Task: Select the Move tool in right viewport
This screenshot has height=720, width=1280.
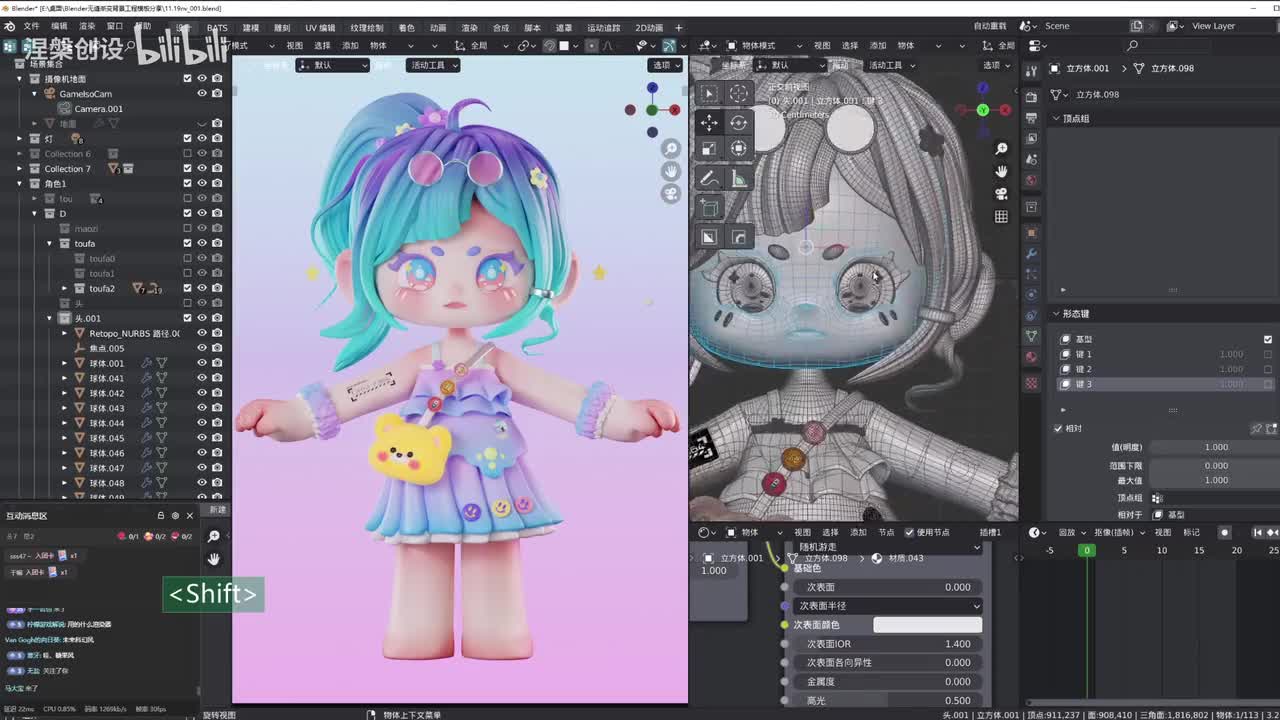Action: click(709, 122)
